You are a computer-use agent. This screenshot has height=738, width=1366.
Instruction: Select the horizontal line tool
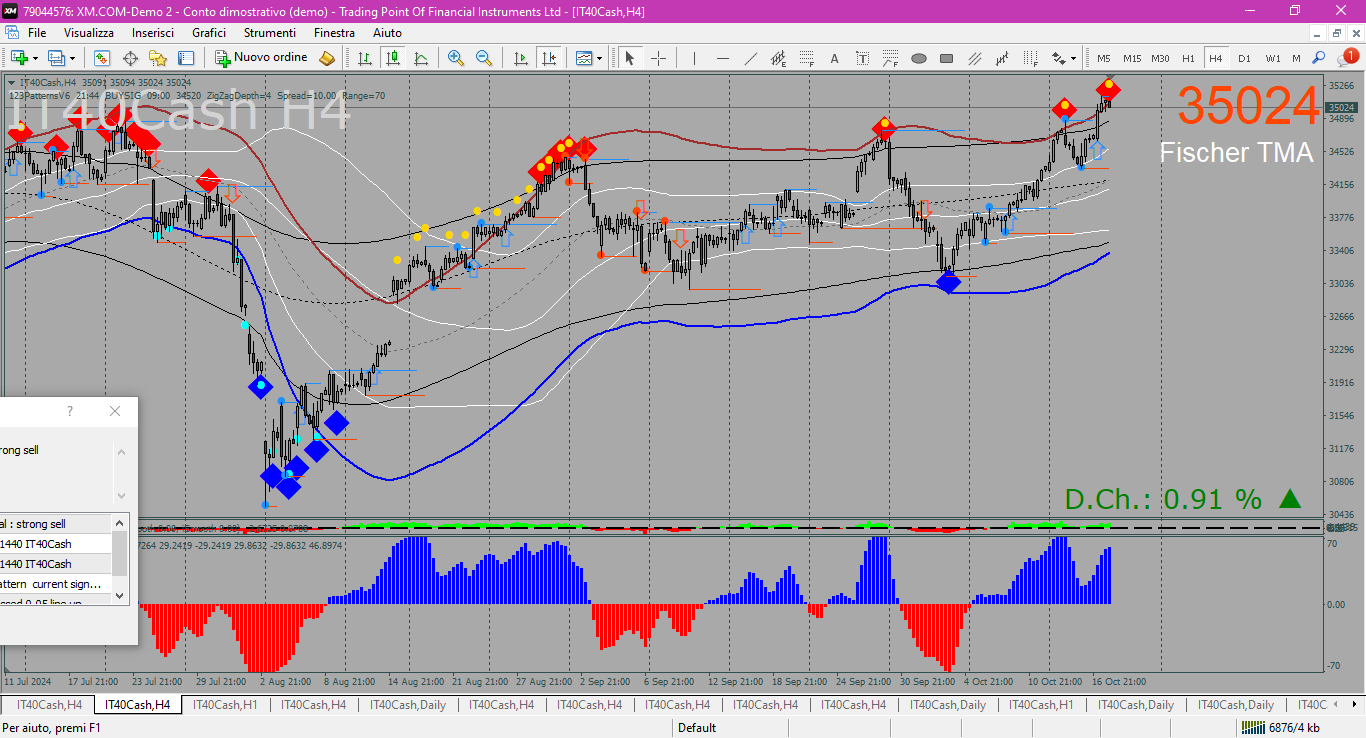(722, 58)
